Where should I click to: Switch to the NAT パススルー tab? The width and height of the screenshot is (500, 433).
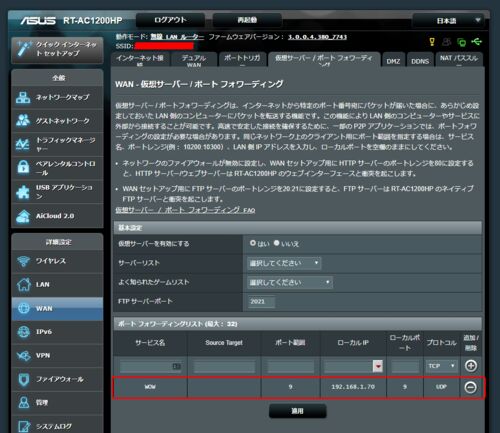[459, 60]
